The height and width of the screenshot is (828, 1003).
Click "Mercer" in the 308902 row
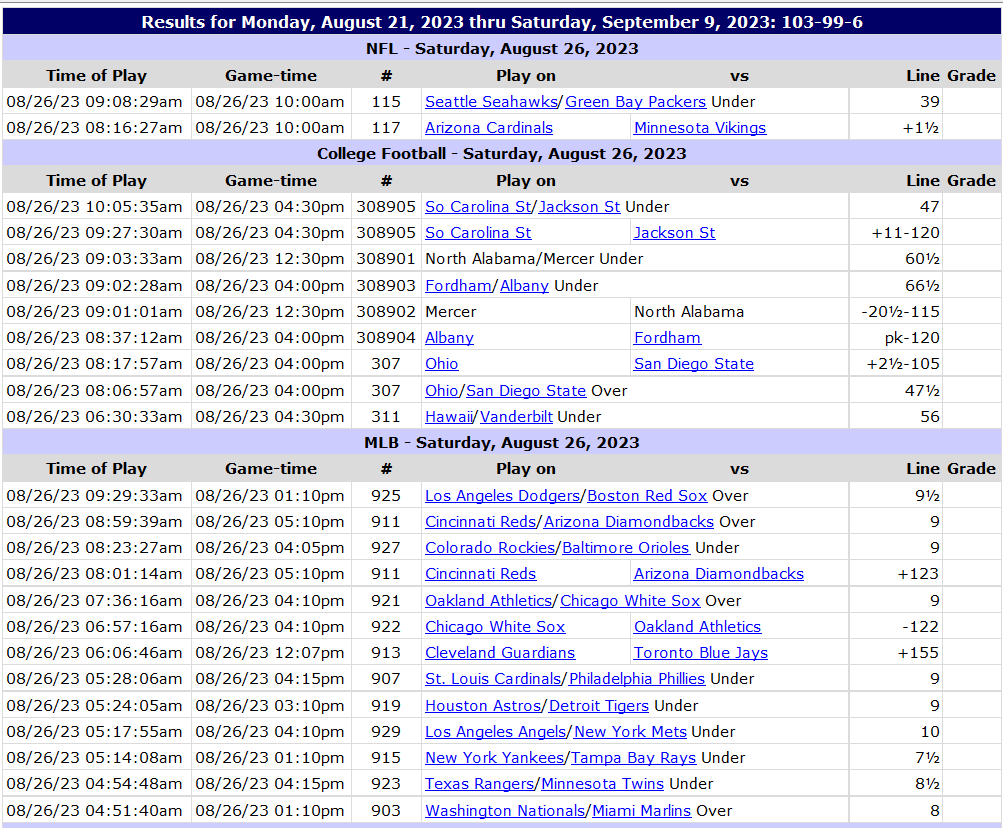[x=451, y=312]
